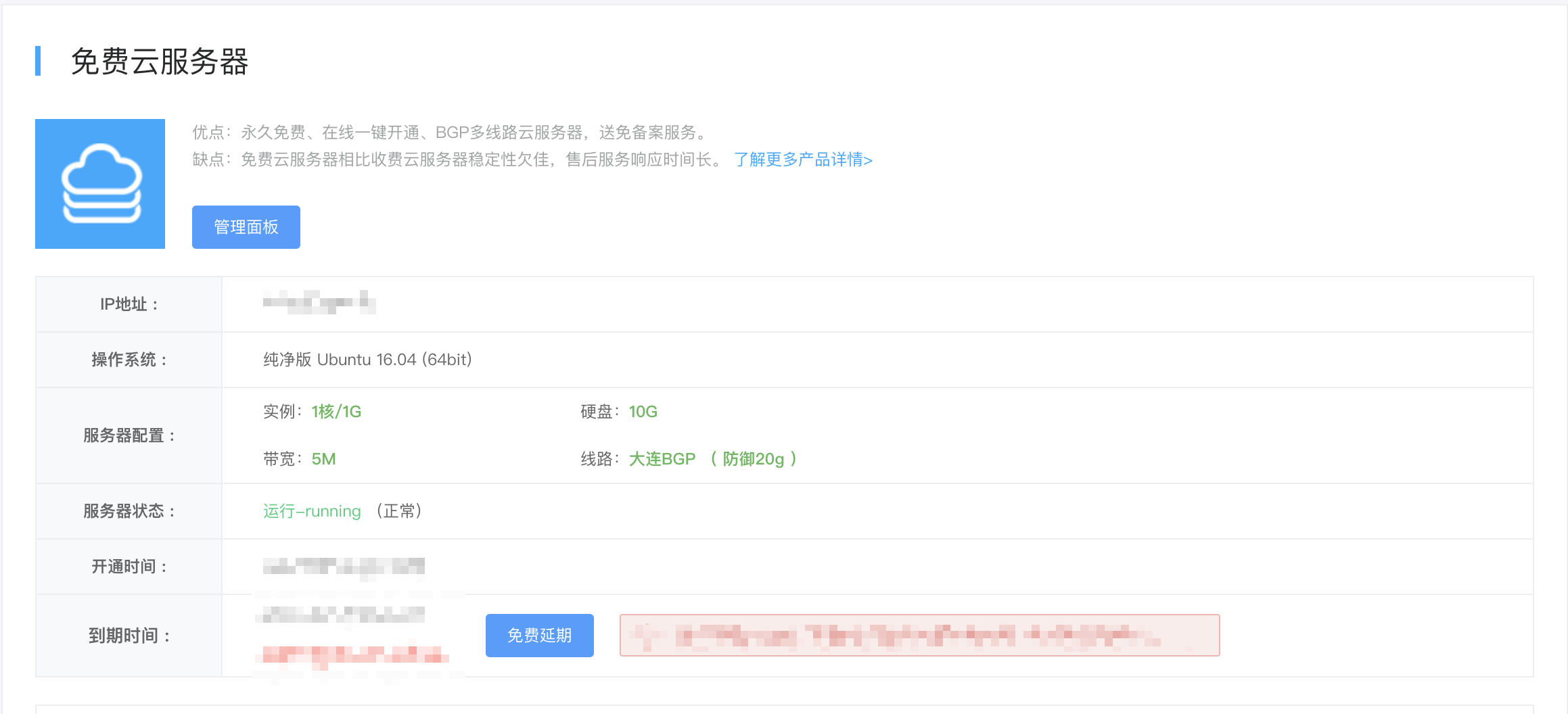Select the 免费云服务器 page heading

[x=160, y=62]
